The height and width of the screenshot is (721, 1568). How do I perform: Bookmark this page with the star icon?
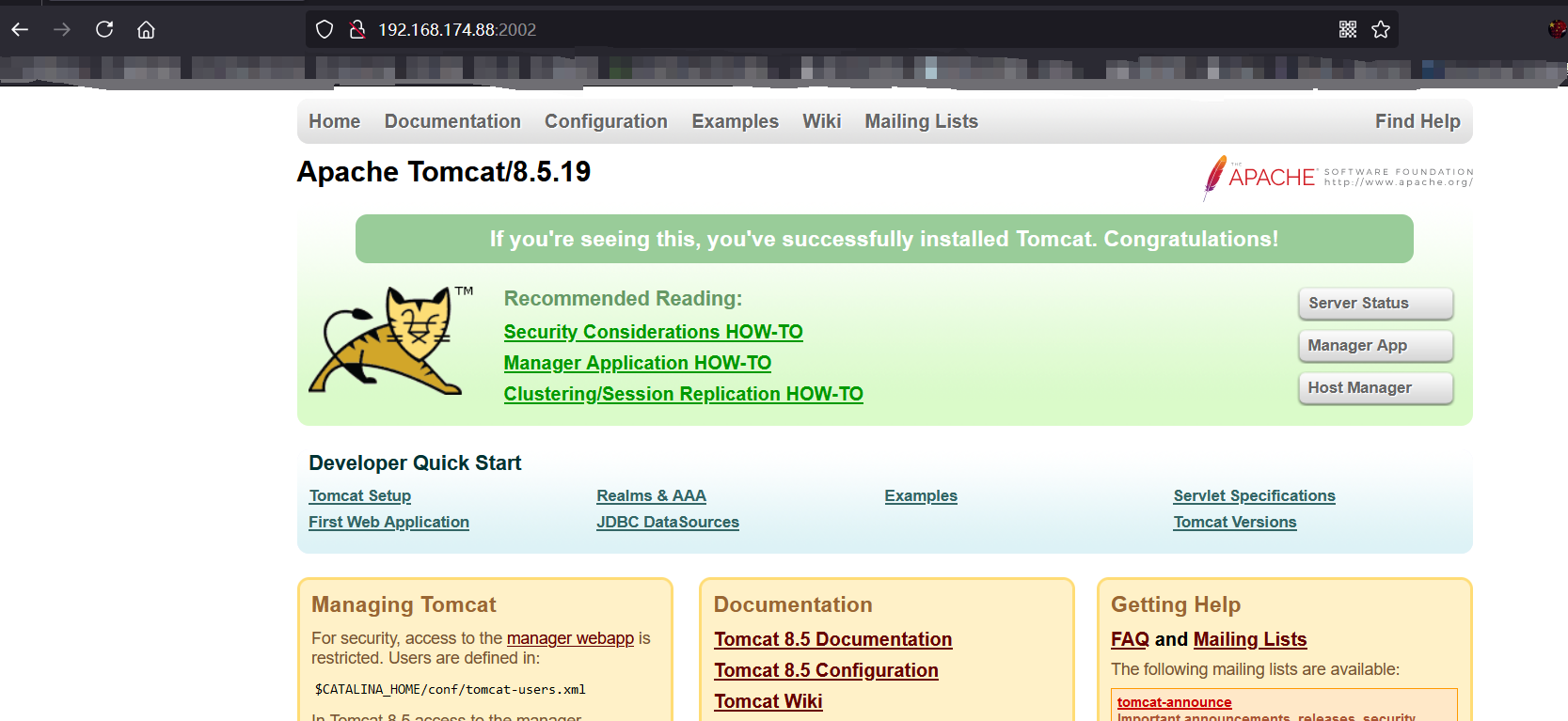click(x=1381, y=29)
